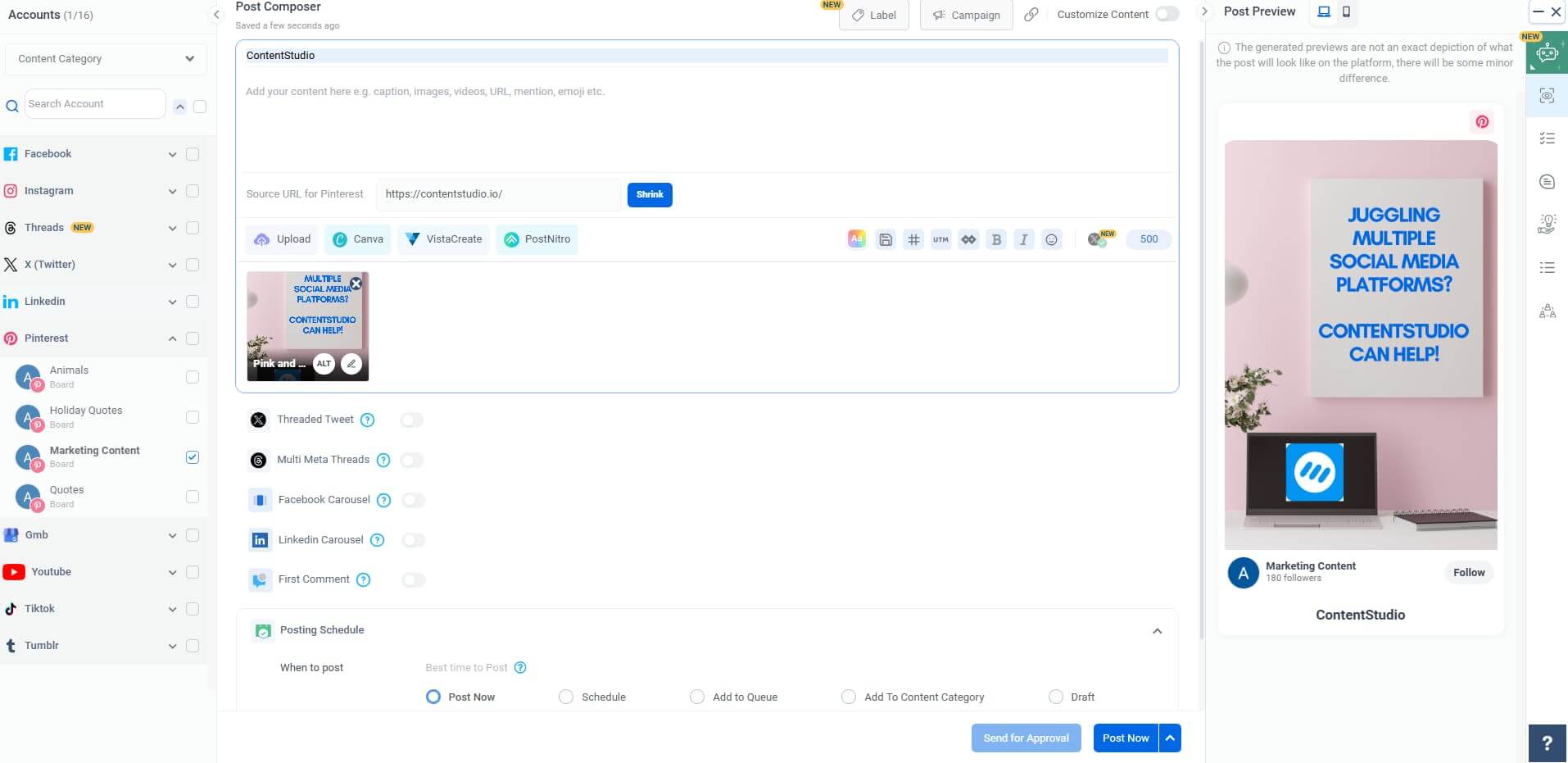Viewport: 1568px width, 763px height.
Task: Switch the post preview to desktop view
Action: (1324, 11)
